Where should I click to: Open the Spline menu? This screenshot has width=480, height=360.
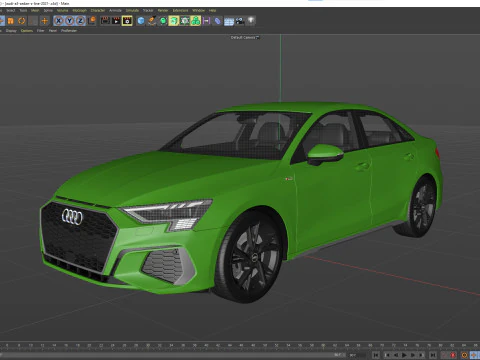click(48, 10)
